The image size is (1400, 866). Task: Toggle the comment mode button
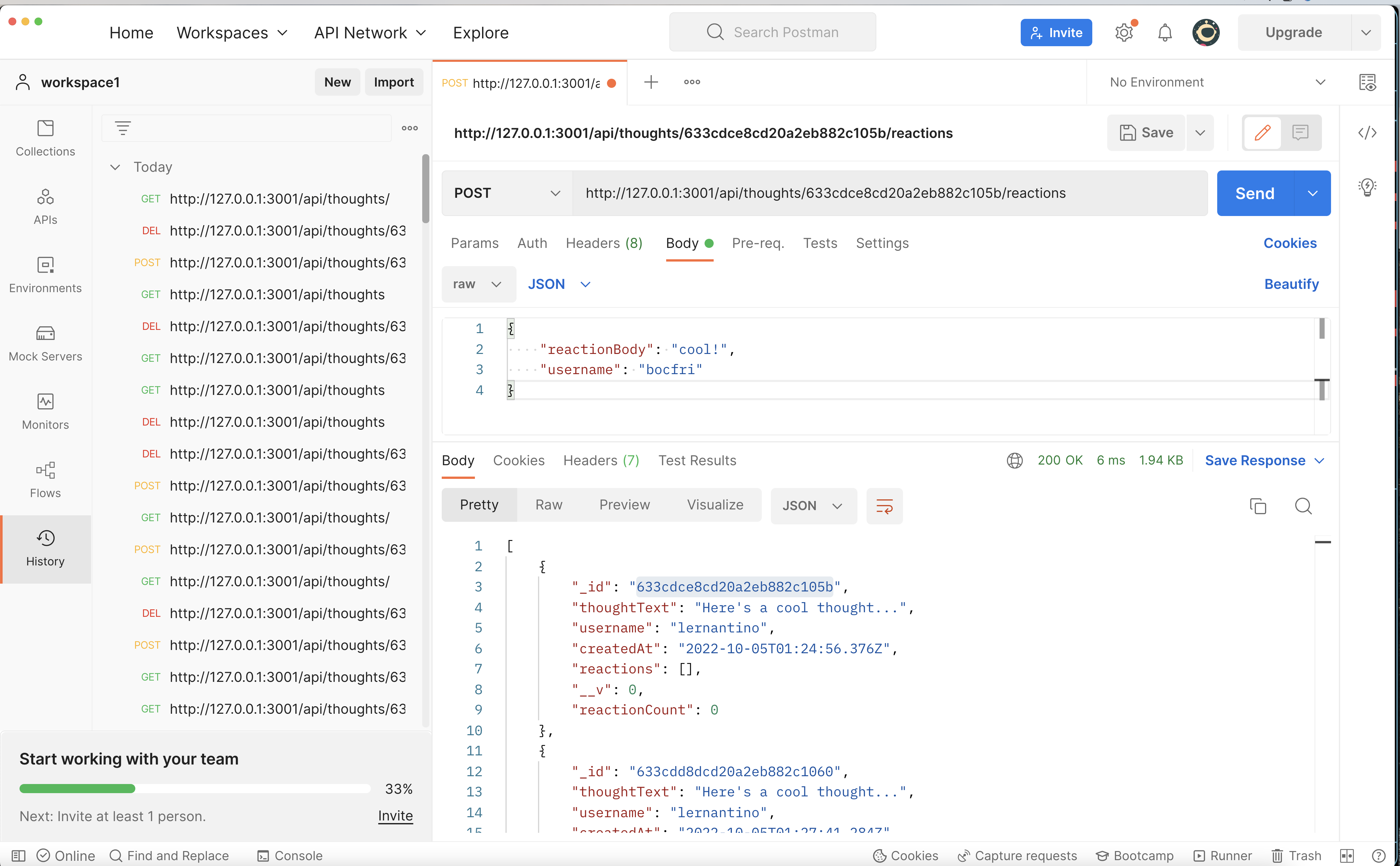point(1300,133)
